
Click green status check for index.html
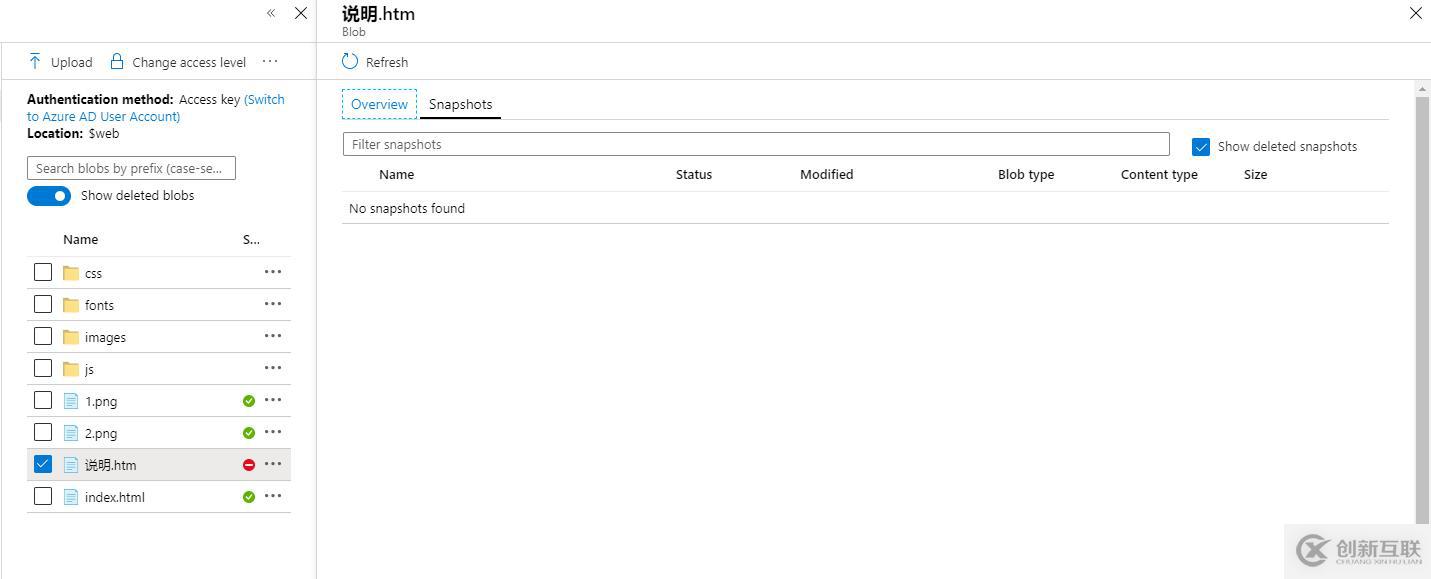pos(249,497)
